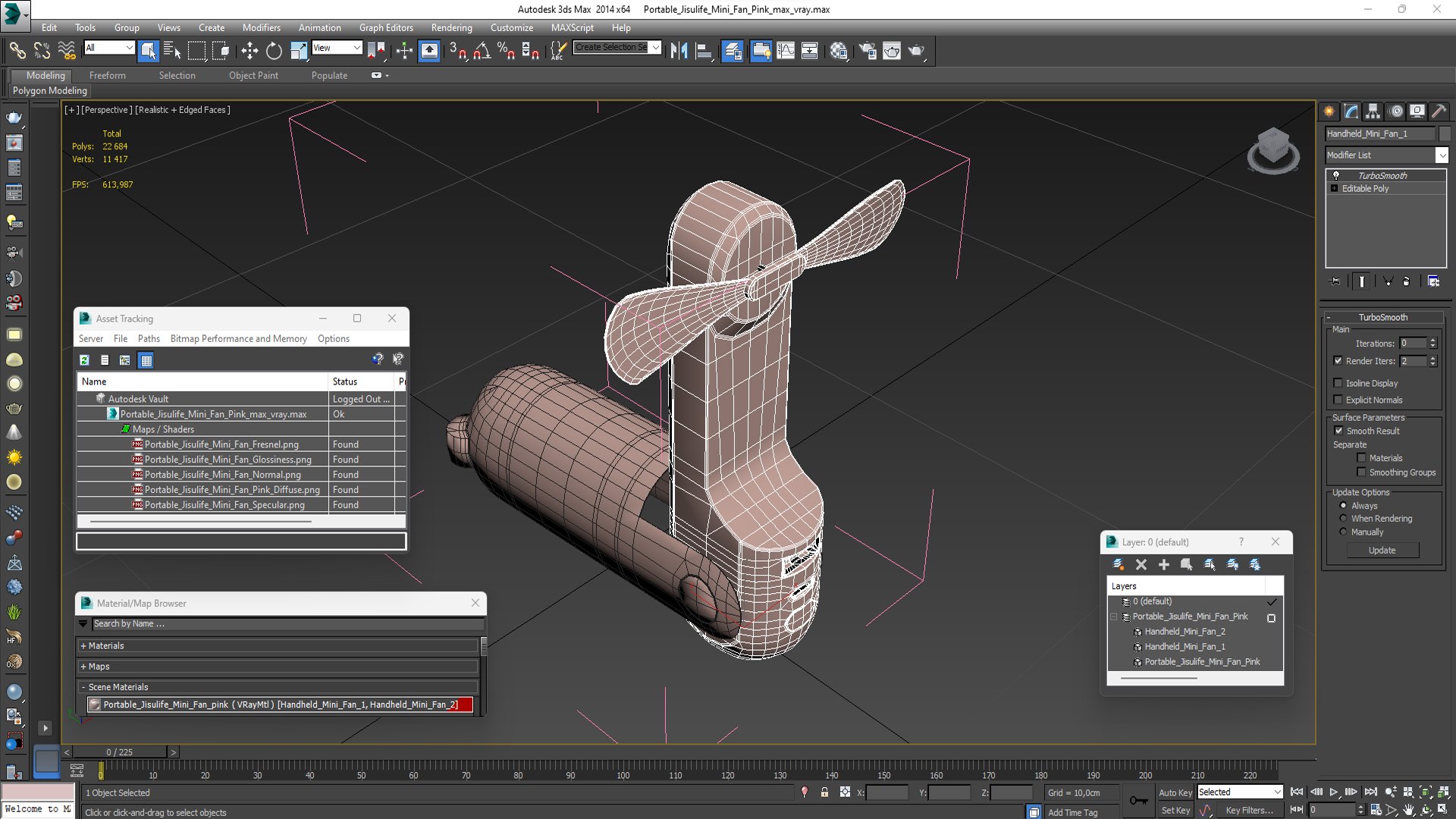Click the Play Animation button

[1334, 792]
